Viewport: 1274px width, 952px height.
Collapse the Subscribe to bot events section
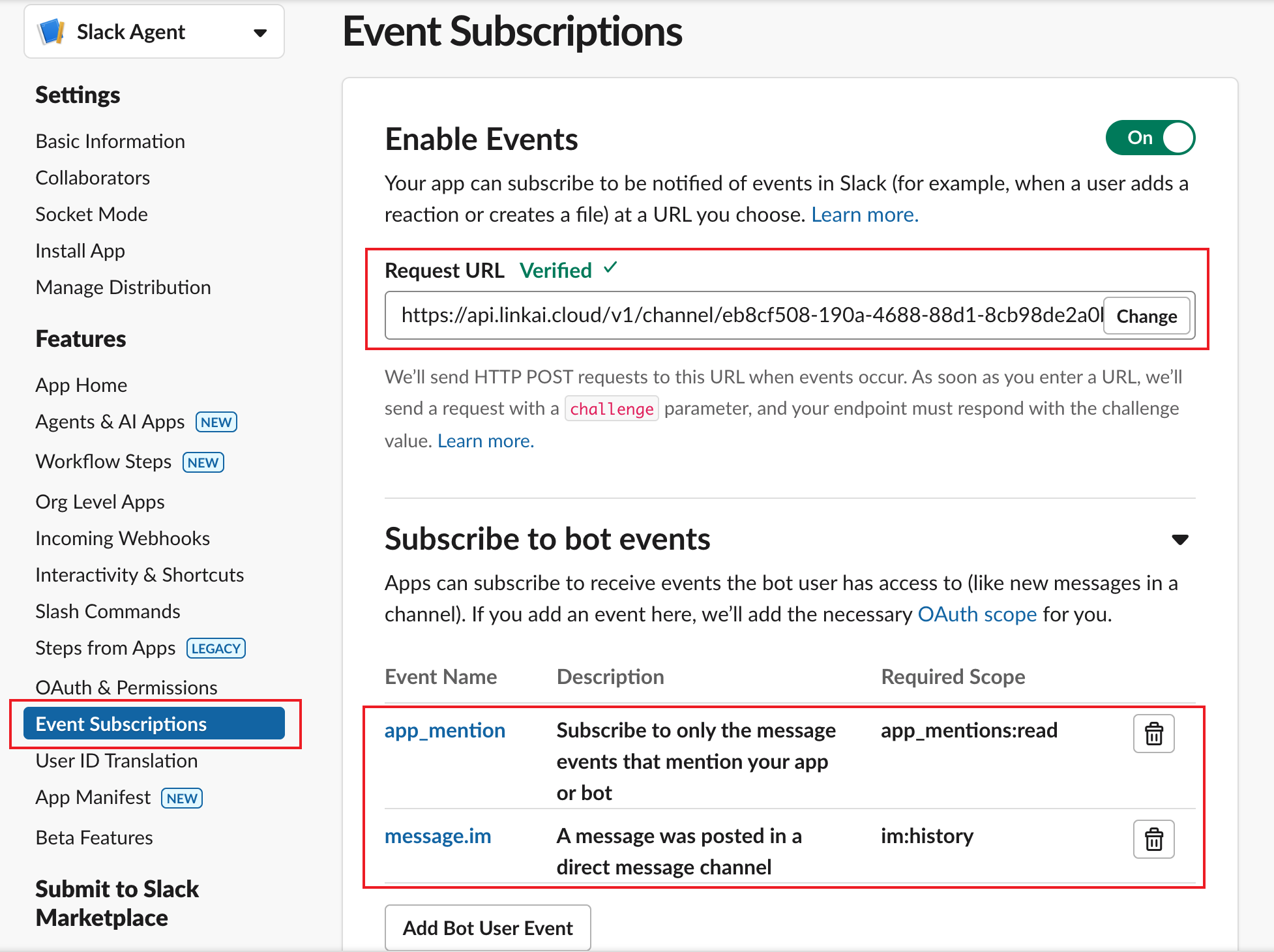tap(1179, 539)
